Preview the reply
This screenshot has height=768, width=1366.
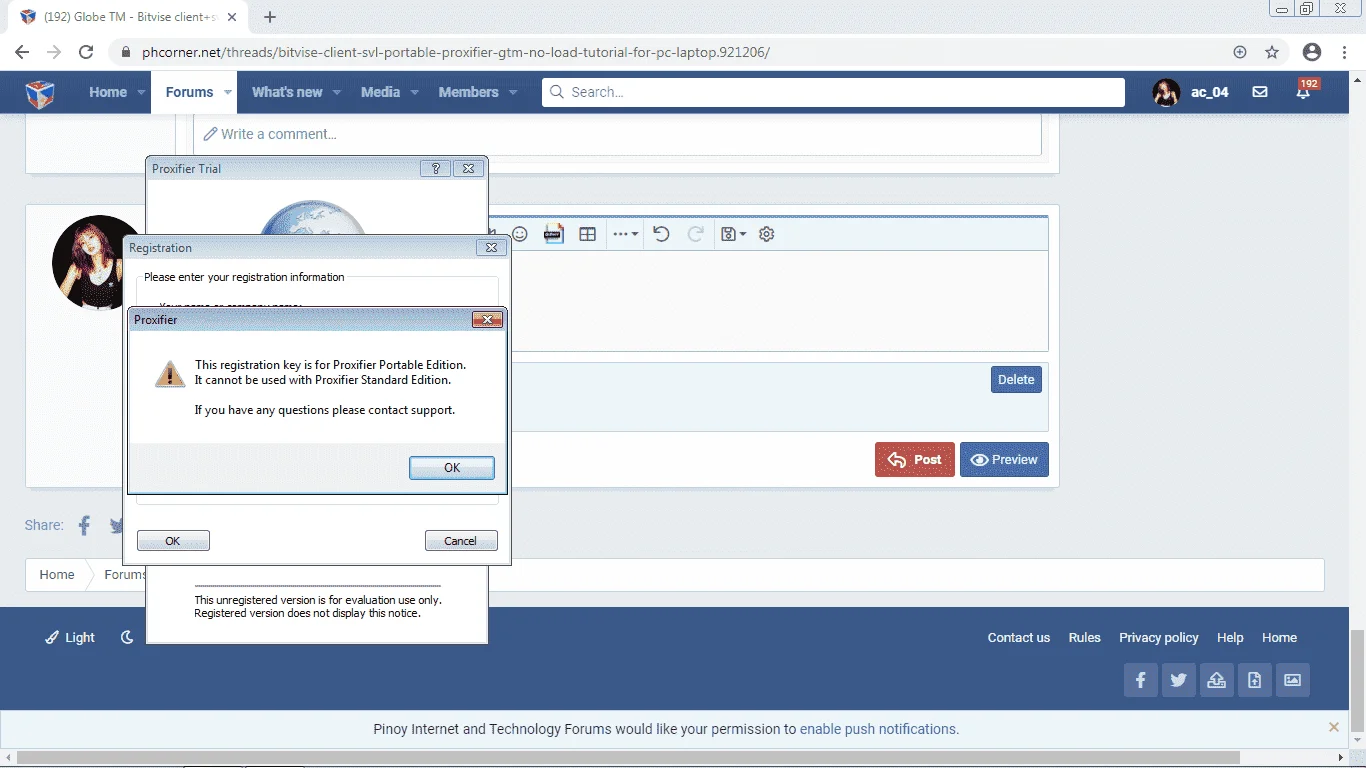click(1004, 460)
